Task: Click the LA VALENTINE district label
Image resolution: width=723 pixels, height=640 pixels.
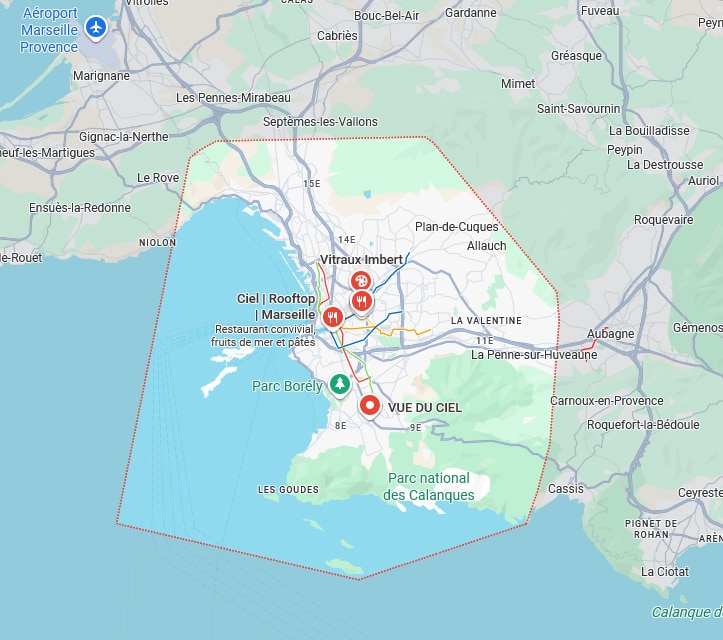Action: point(486,320)
